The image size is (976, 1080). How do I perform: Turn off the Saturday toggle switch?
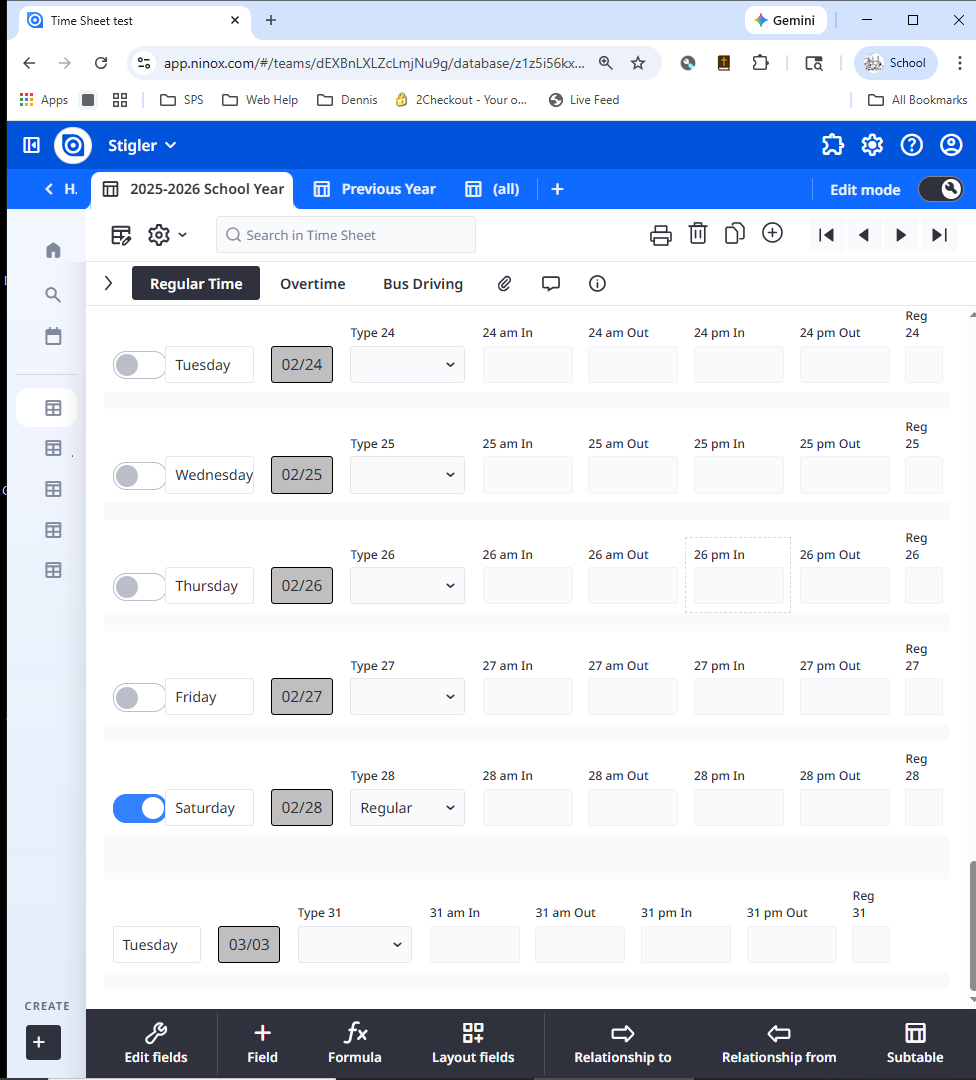click(139, 808)
